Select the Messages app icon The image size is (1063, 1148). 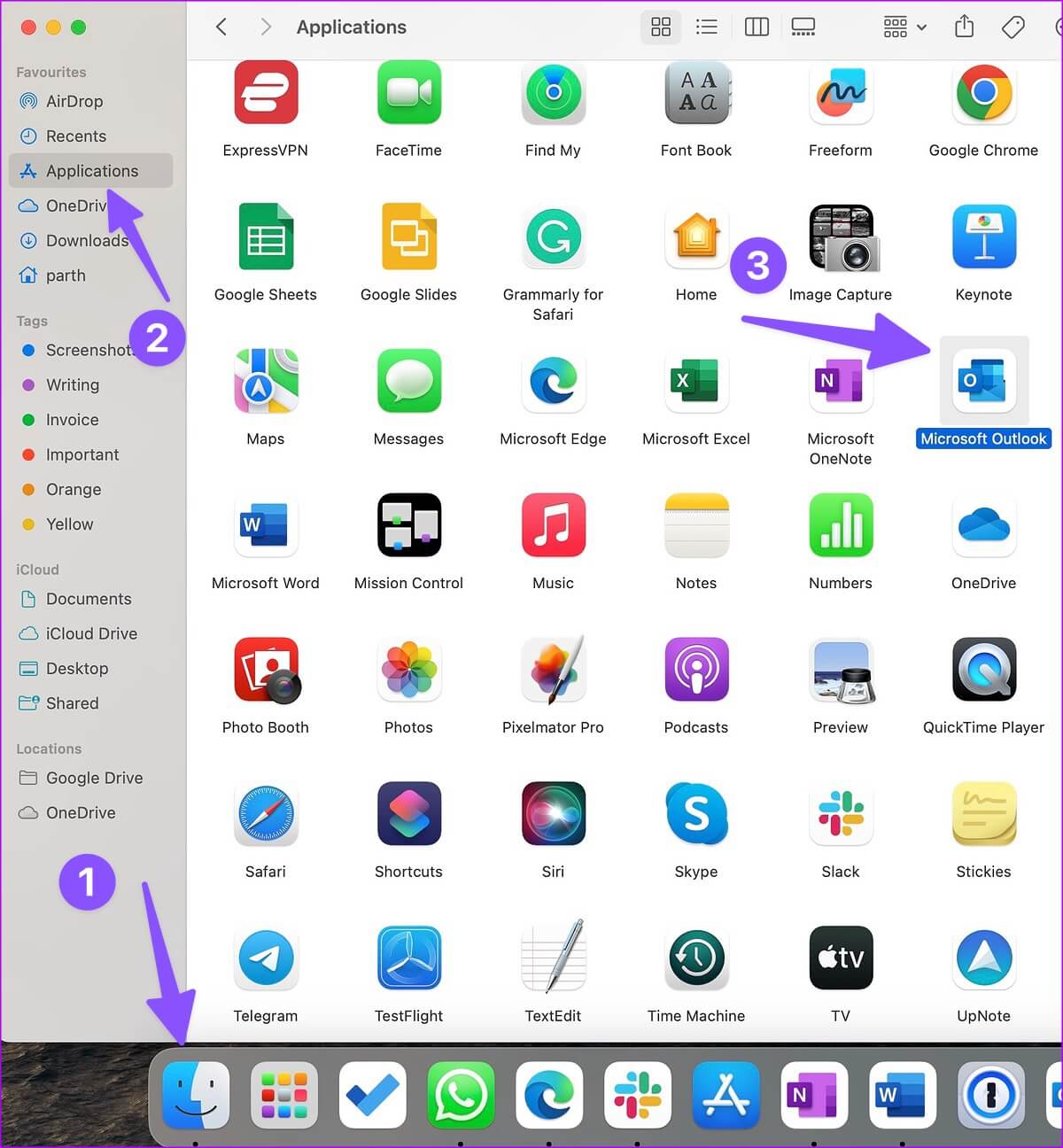click(x=408, y=381)
